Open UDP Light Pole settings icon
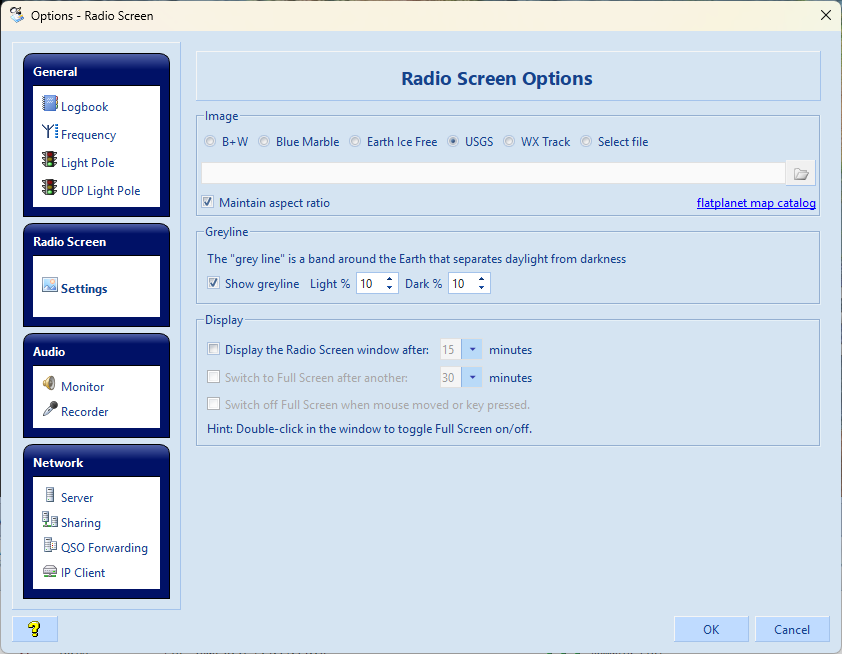 50,188
